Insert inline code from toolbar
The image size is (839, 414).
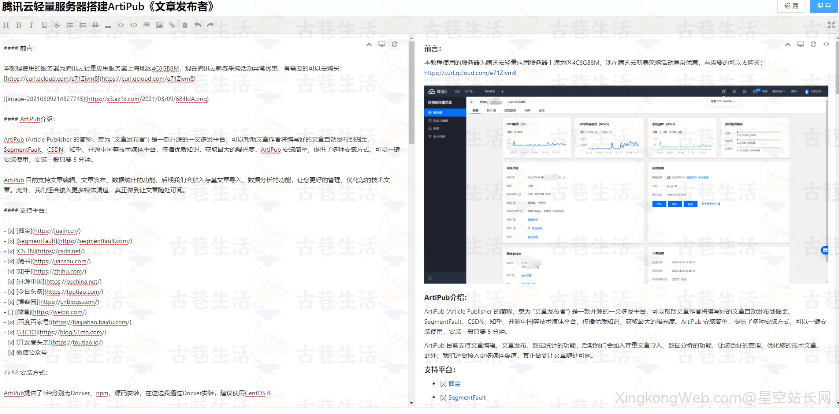tap(121, 25)
